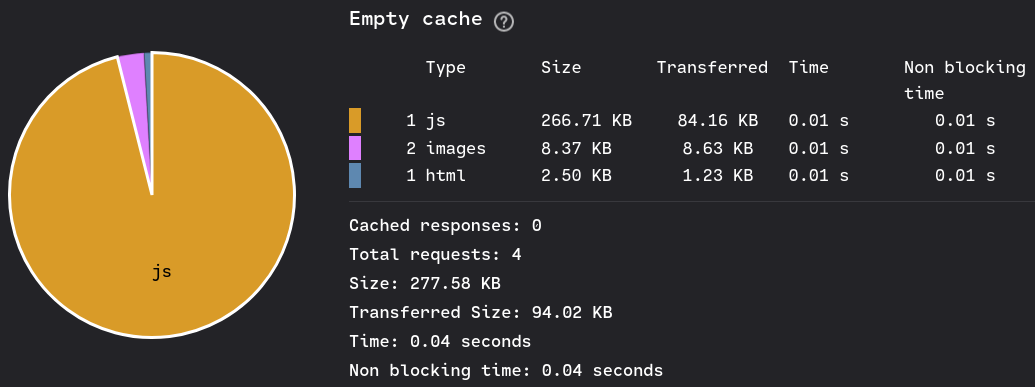The image size is (1035, 387).
Task: Click the Cached responses: 0 line
Action: (446, 226)
